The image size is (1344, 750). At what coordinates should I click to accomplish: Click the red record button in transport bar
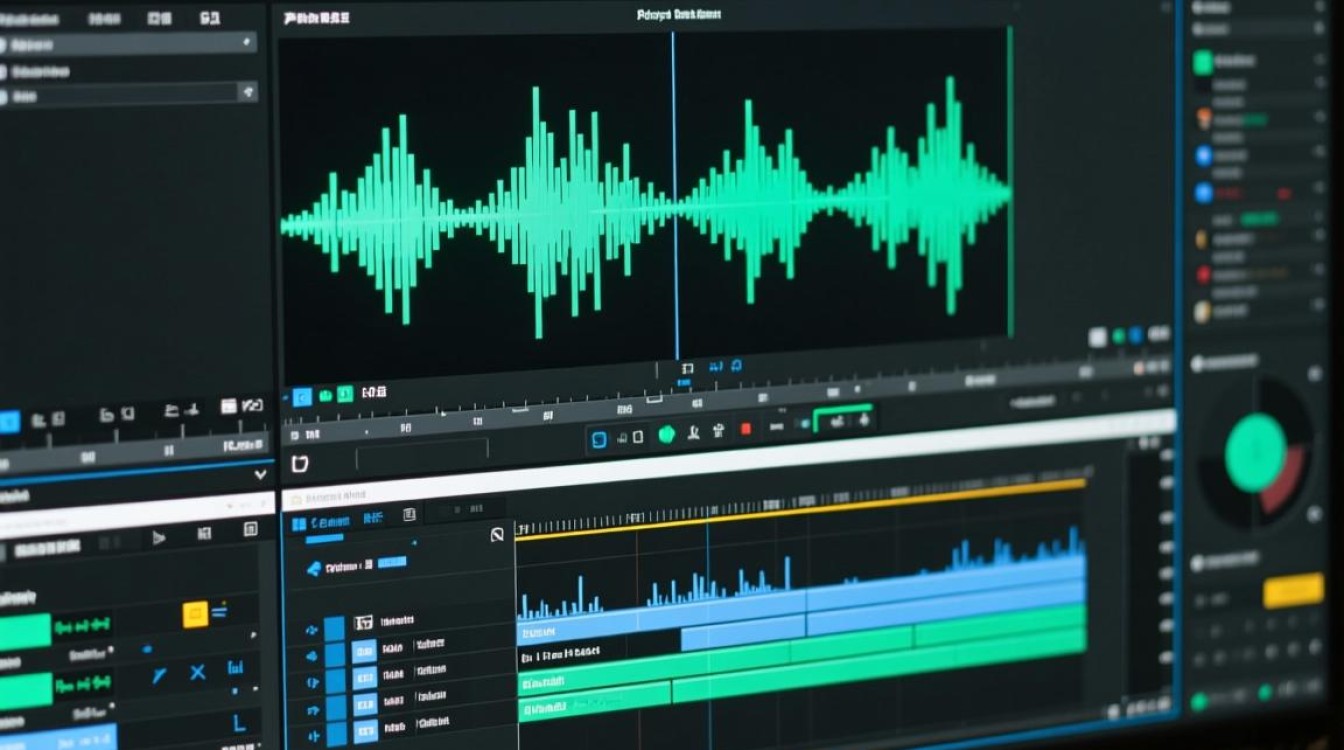click(745, 429)
